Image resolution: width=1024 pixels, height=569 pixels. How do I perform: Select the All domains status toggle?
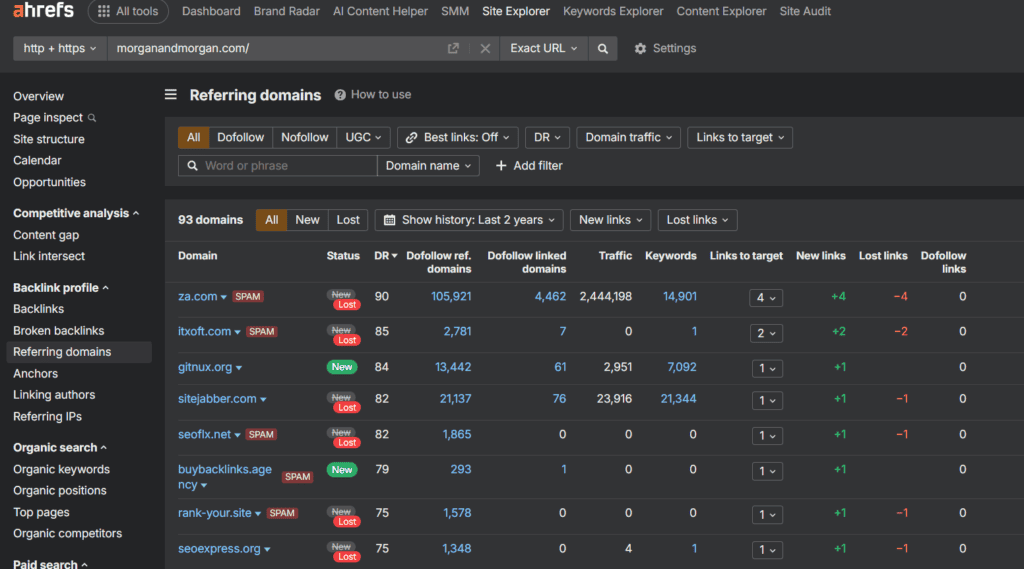[272, 220]
